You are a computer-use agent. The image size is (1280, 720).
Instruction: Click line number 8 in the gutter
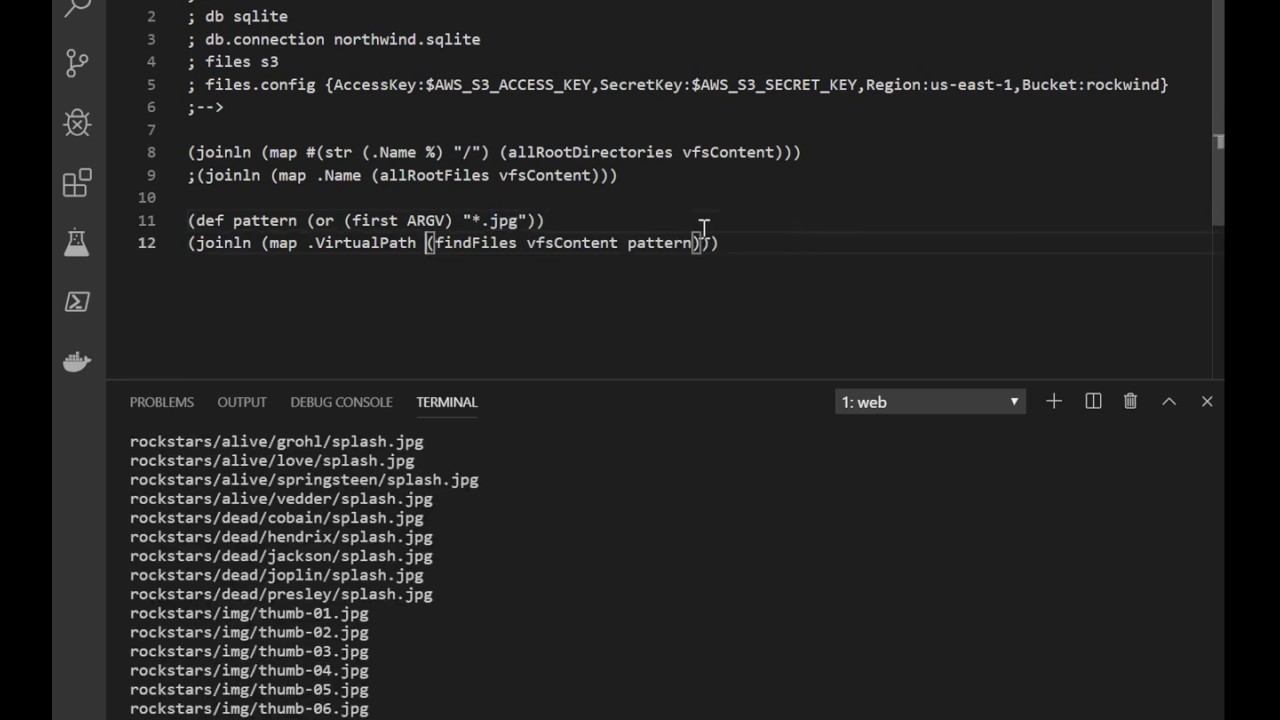pos(151,152)
